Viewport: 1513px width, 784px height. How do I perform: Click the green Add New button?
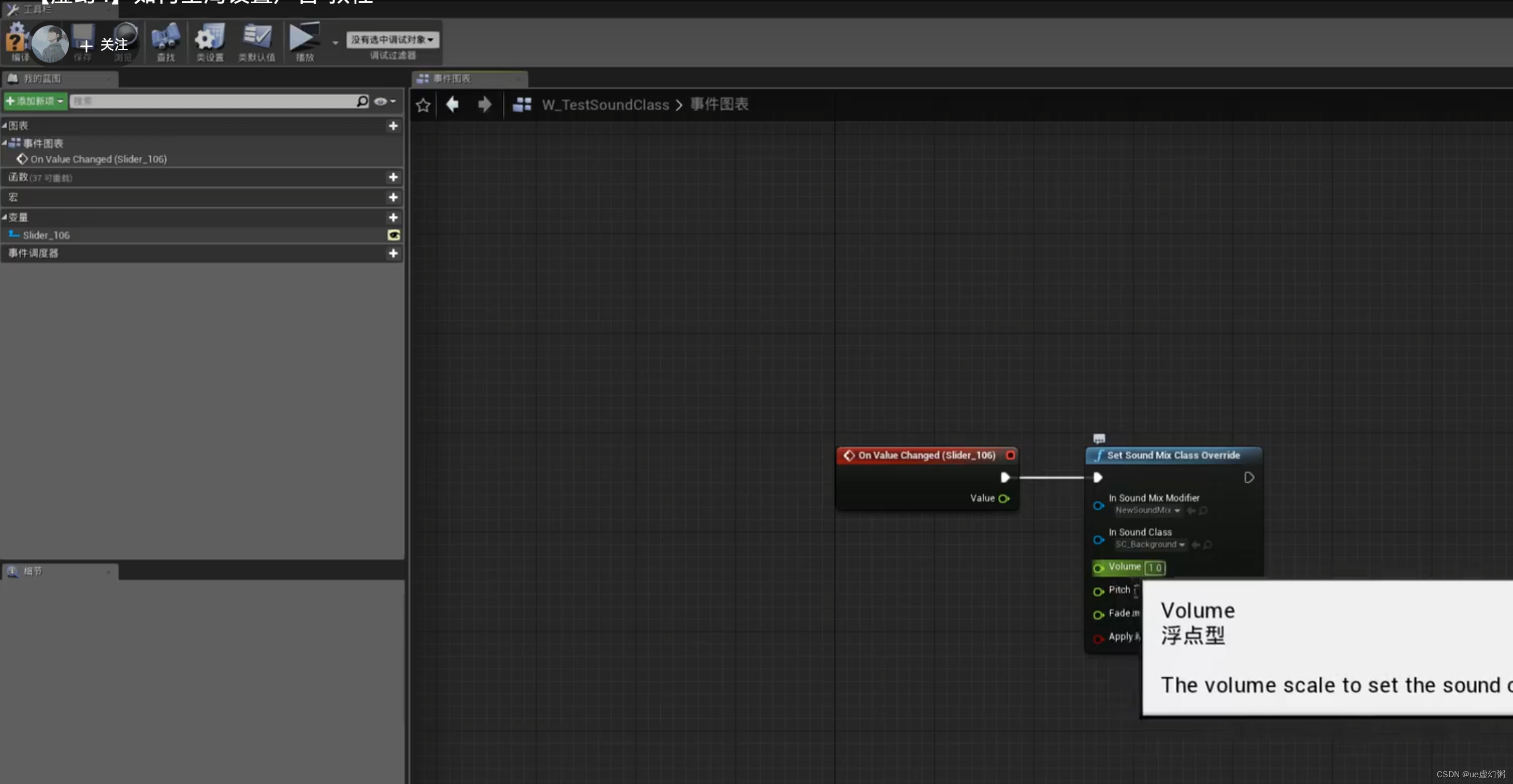click(35, 101)
